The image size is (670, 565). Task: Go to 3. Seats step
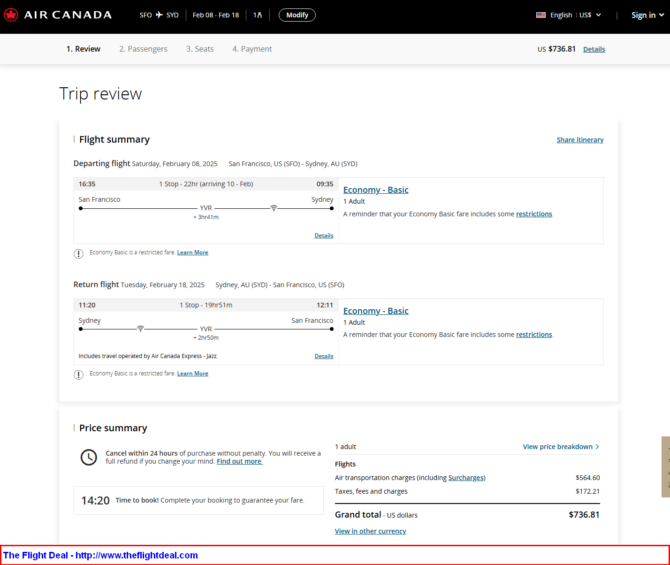200,49
